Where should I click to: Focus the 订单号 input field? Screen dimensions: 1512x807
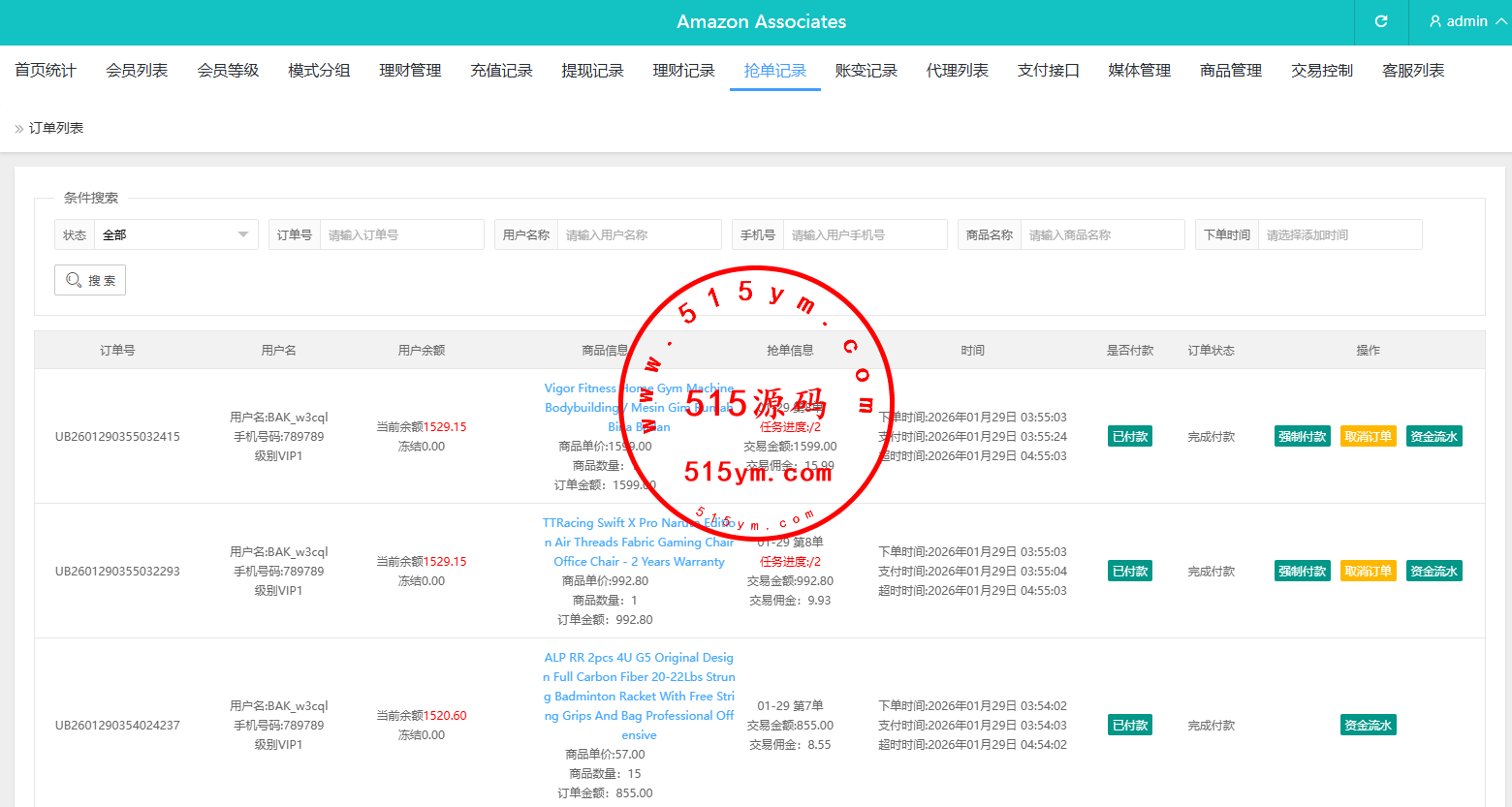pos(401,234)
